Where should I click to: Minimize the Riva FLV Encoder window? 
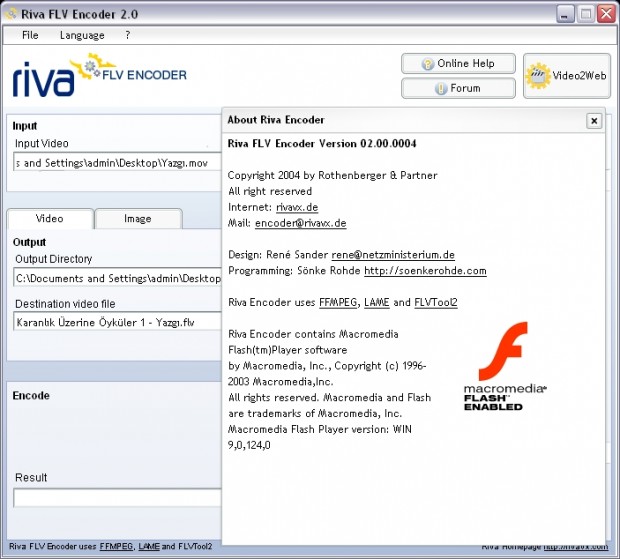pos(565,14)
